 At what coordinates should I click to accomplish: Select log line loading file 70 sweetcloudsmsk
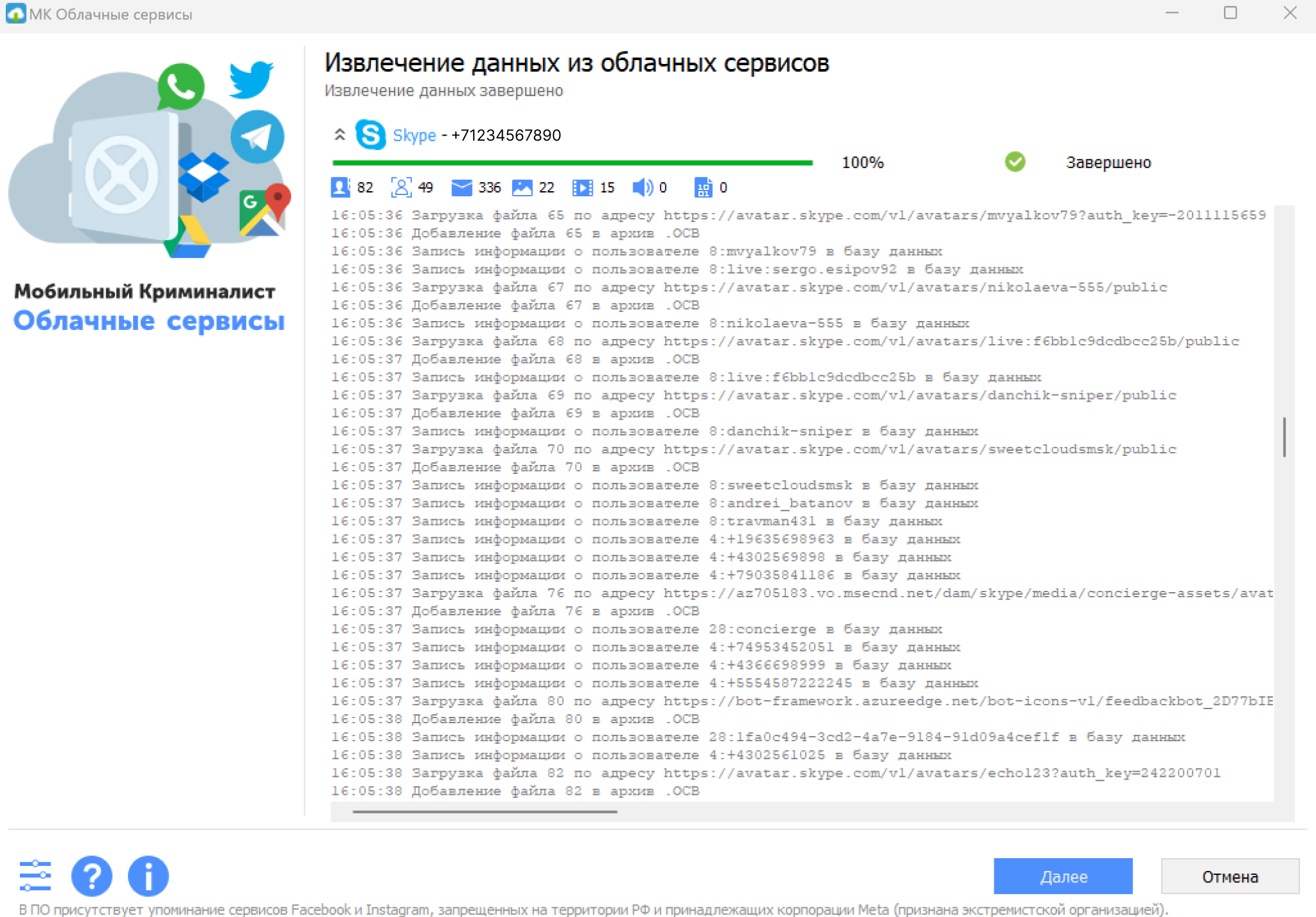point(753,450)
